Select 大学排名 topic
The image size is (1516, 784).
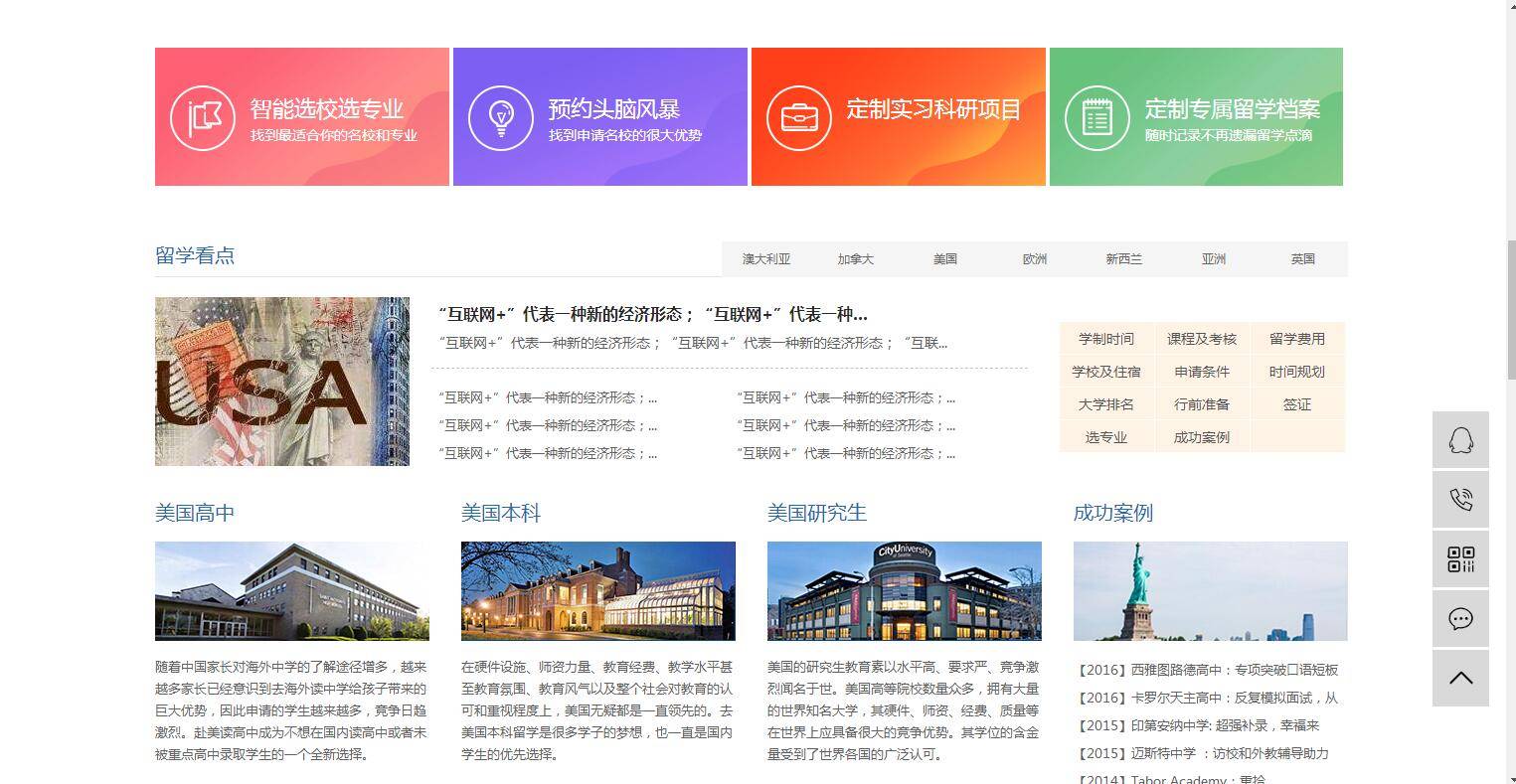tap(1106, 404)
